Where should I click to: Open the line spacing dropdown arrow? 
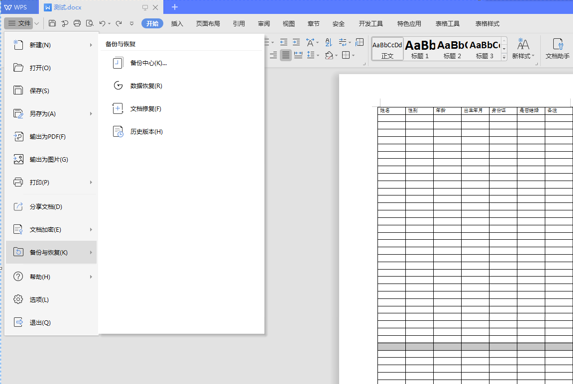tap(317, 56)
